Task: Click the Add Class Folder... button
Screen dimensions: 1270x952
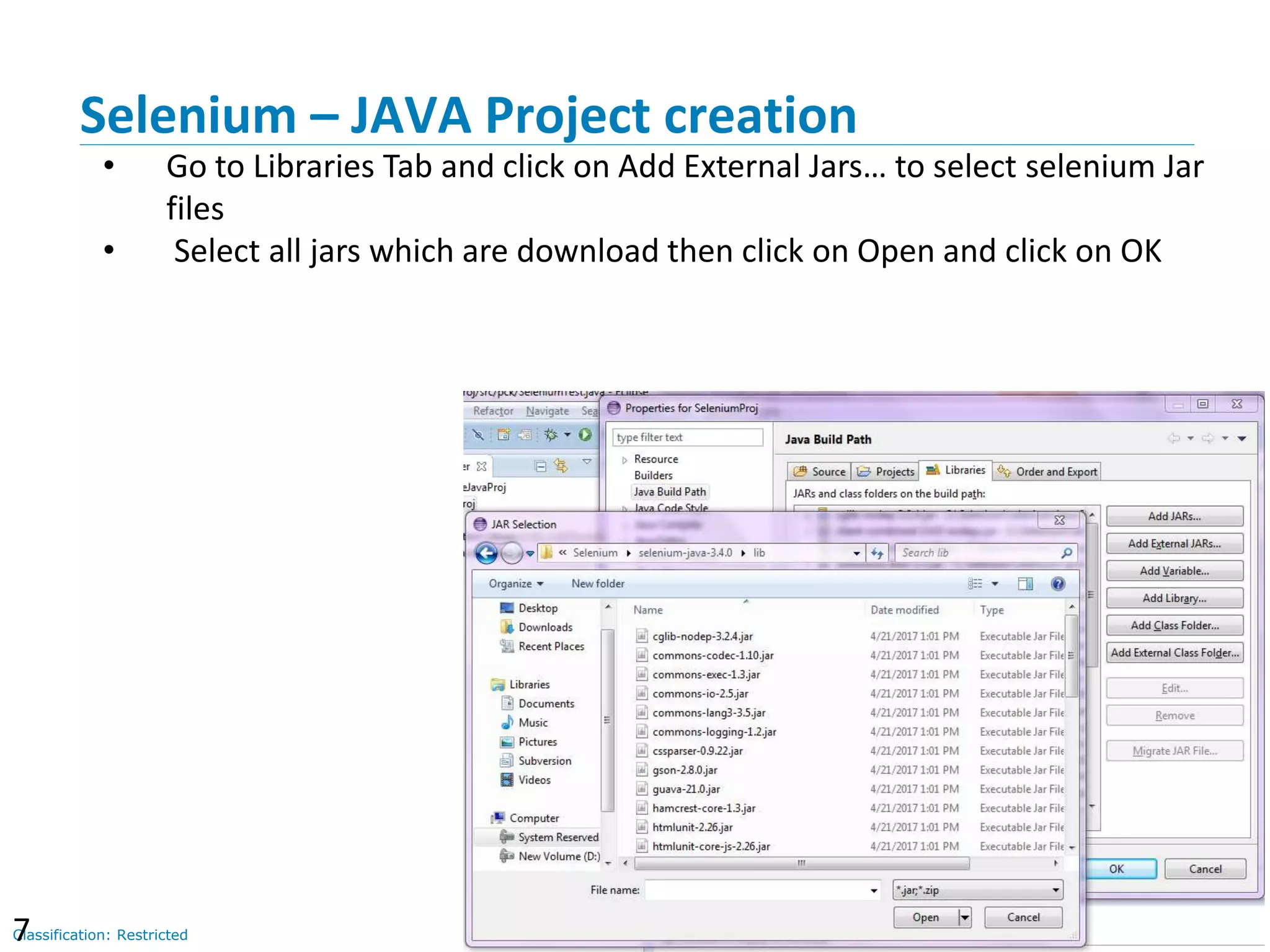Action: click(1175, 625)
